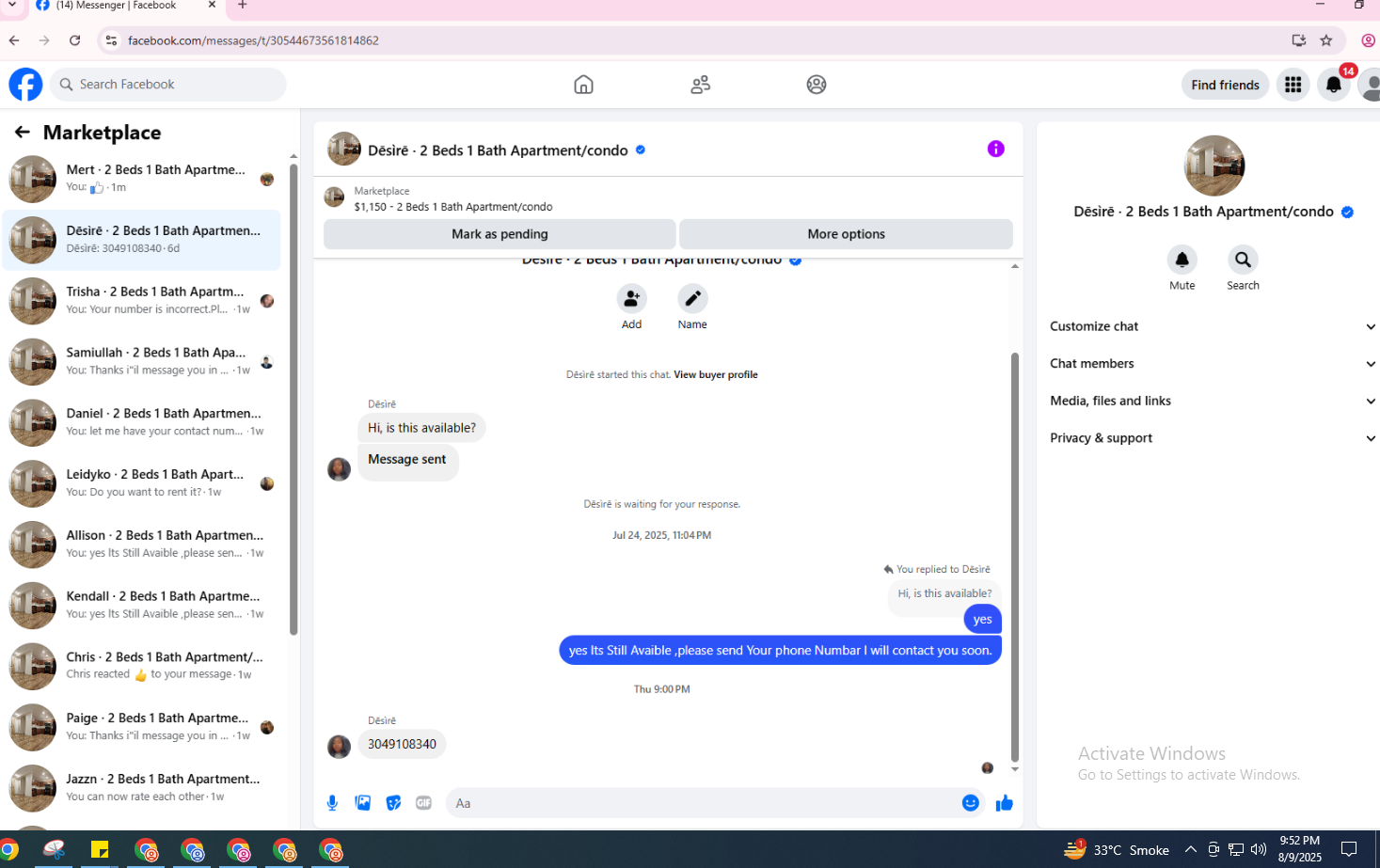Open a new browser tab
1380x868 pixels.
point(243,6)
